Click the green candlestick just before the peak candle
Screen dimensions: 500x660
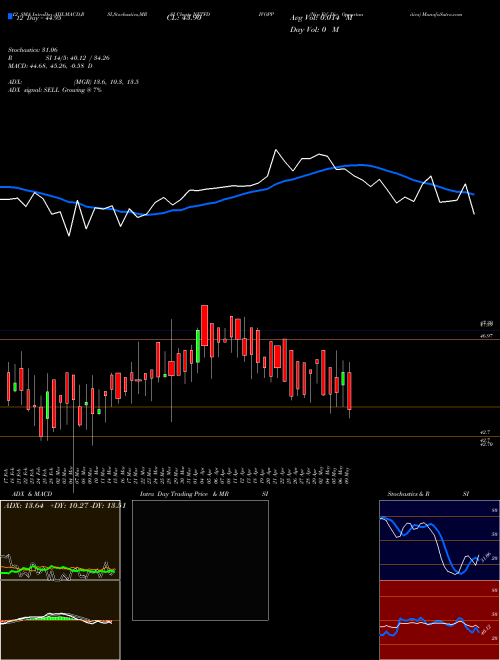(198, 346)
